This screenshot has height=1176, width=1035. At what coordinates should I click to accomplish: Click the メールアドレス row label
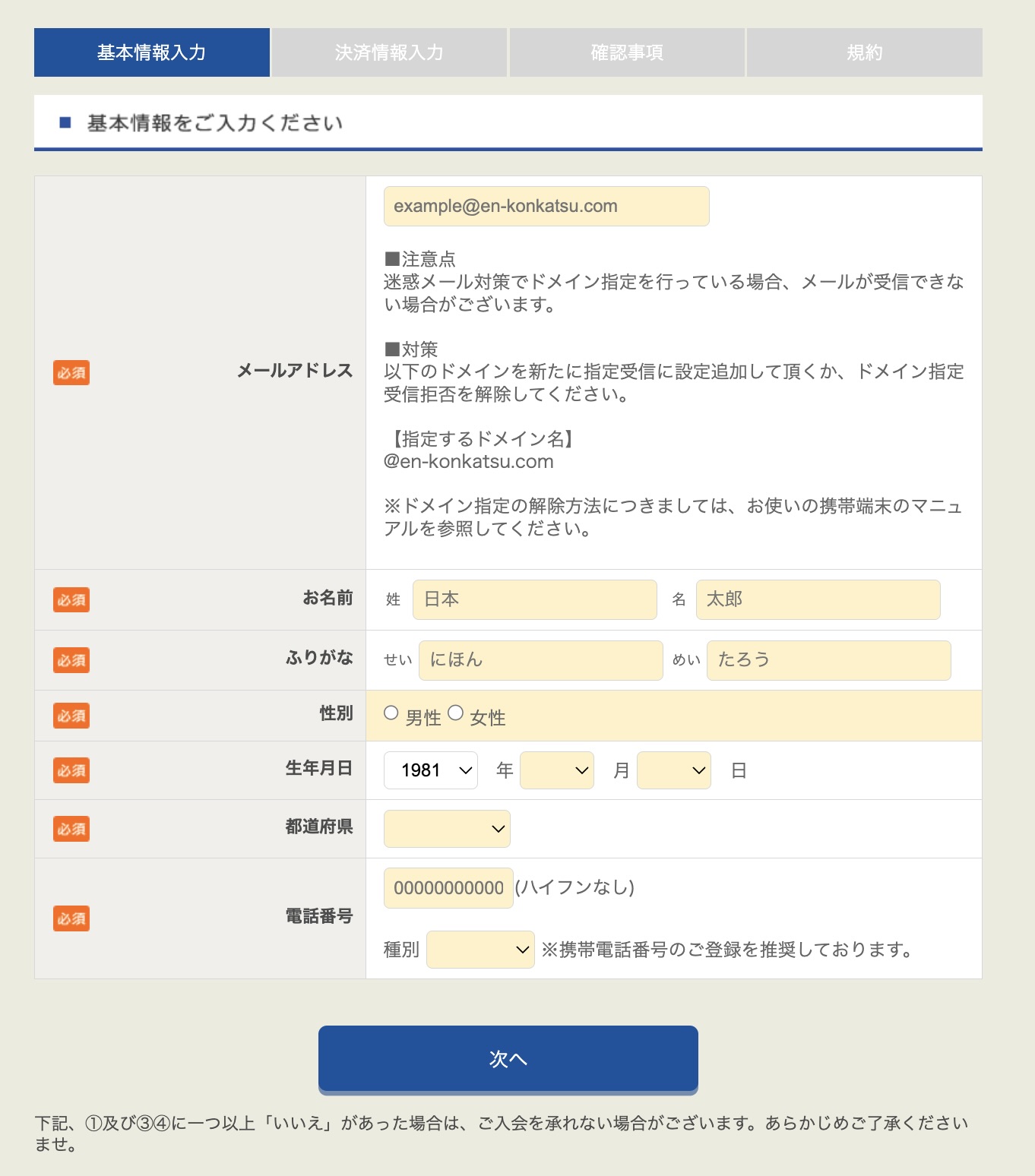(x=295, y=371)
